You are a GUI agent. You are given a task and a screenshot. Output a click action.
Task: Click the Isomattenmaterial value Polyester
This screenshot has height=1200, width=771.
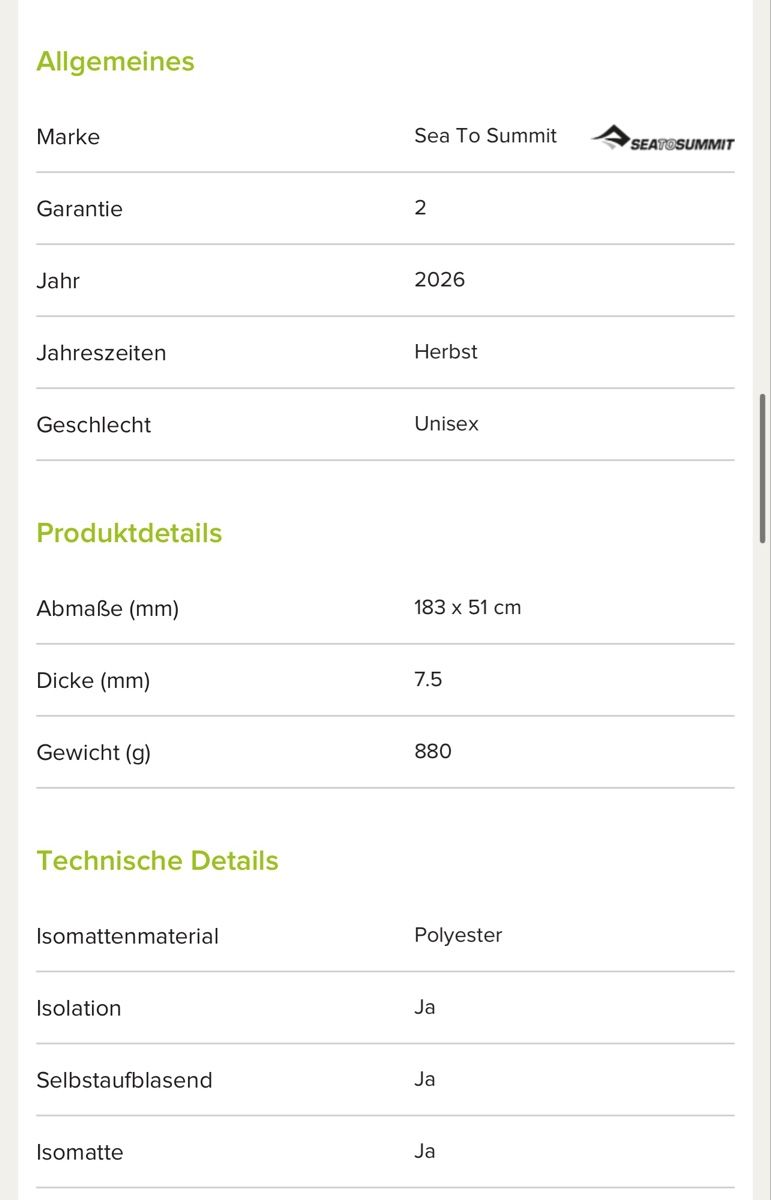pos(458,936)
